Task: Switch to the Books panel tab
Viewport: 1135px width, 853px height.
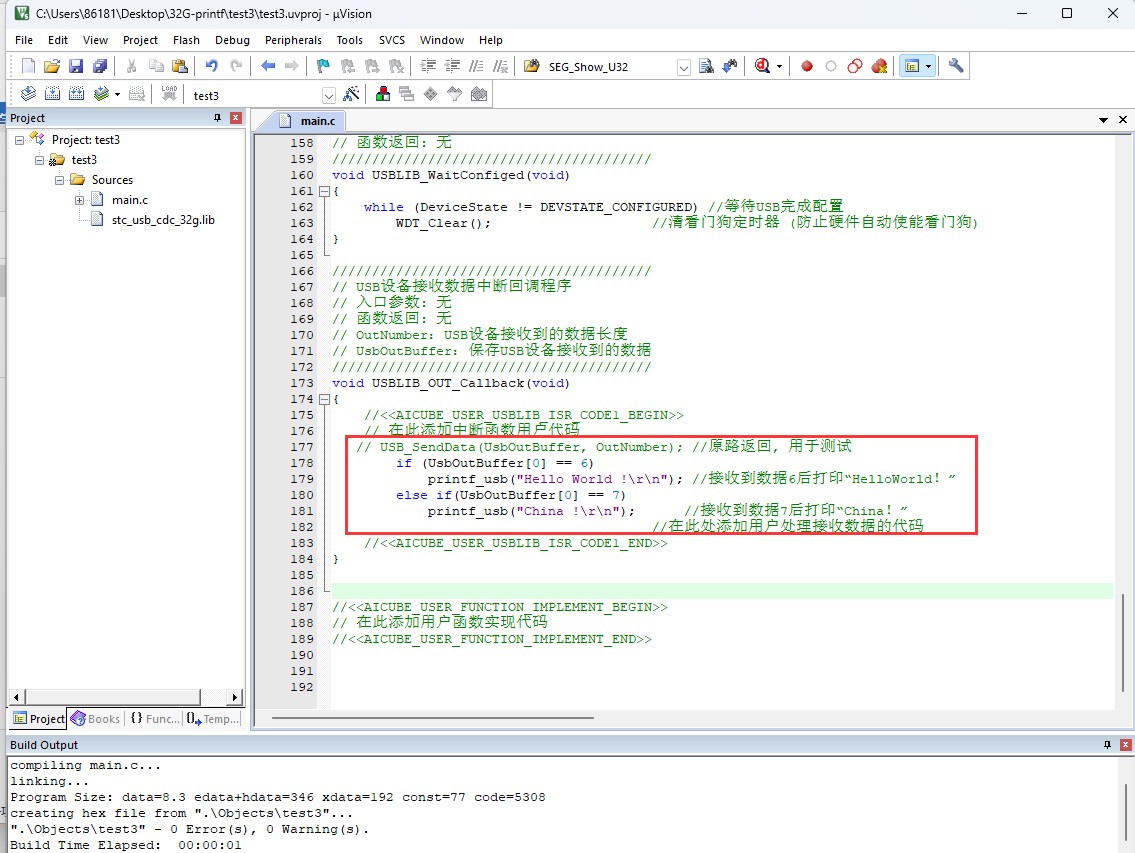Action: [96, 718]
